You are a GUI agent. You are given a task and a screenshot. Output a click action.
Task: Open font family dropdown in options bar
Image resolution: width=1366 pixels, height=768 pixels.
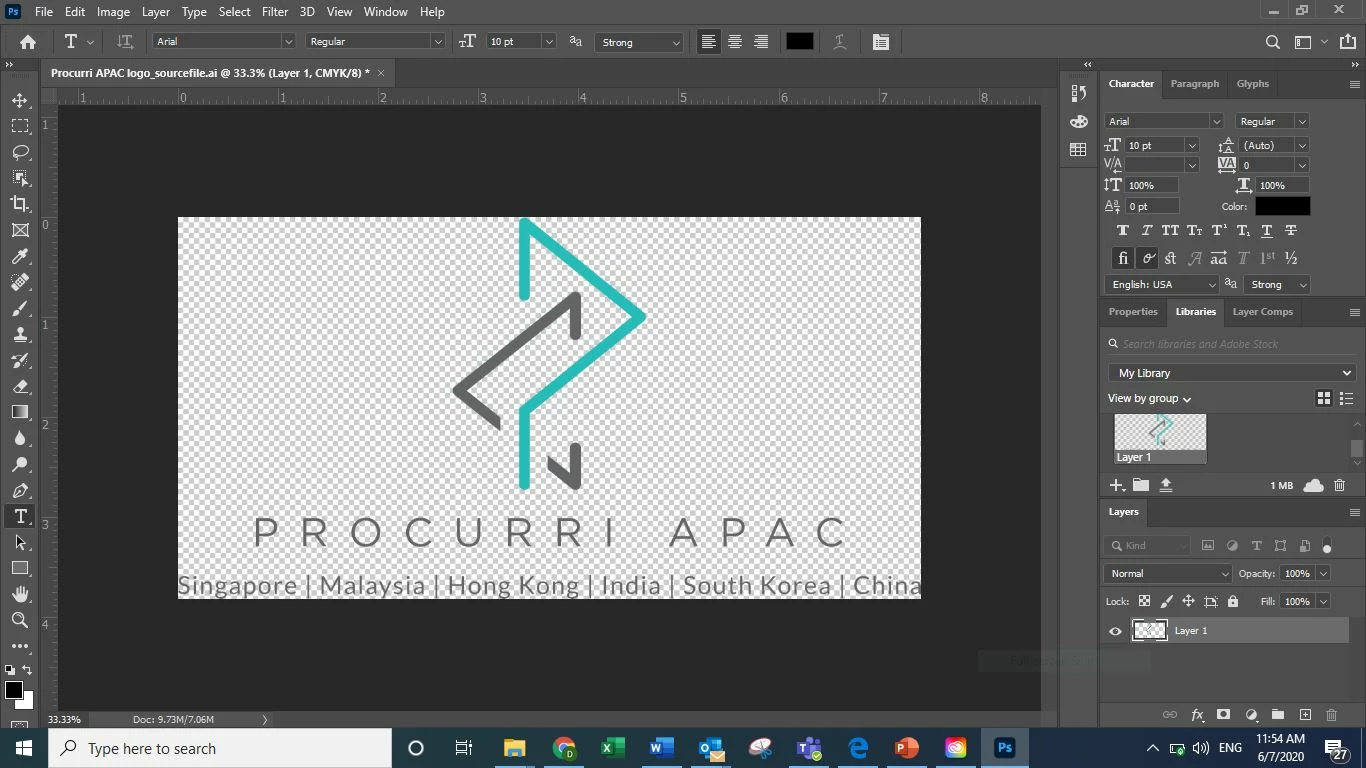[x=288, y=42]
